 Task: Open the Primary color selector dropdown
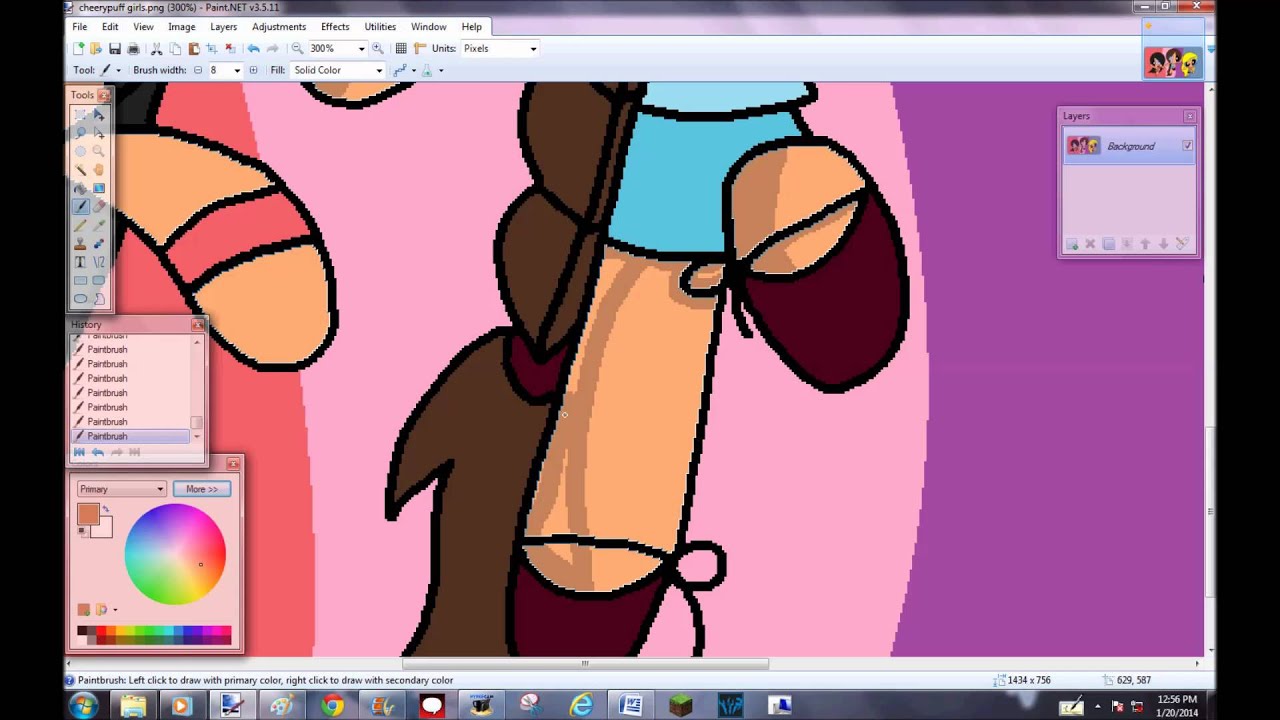[121, 489]
